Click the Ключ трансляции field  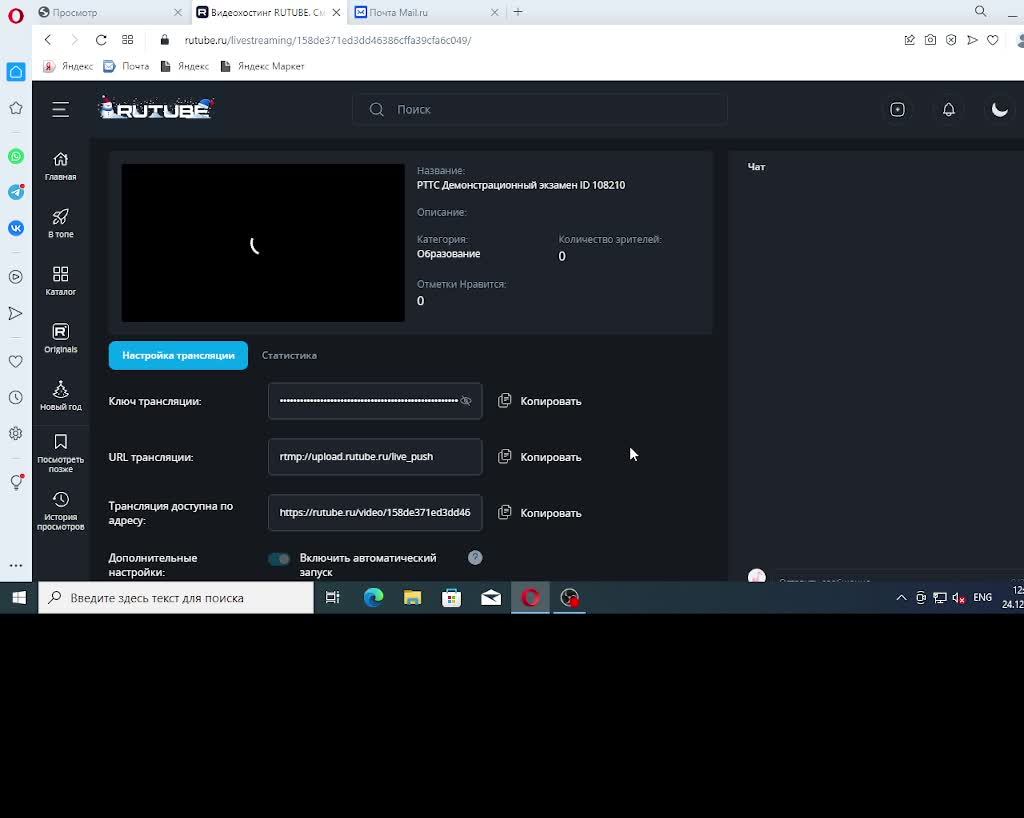pos(375,401)
